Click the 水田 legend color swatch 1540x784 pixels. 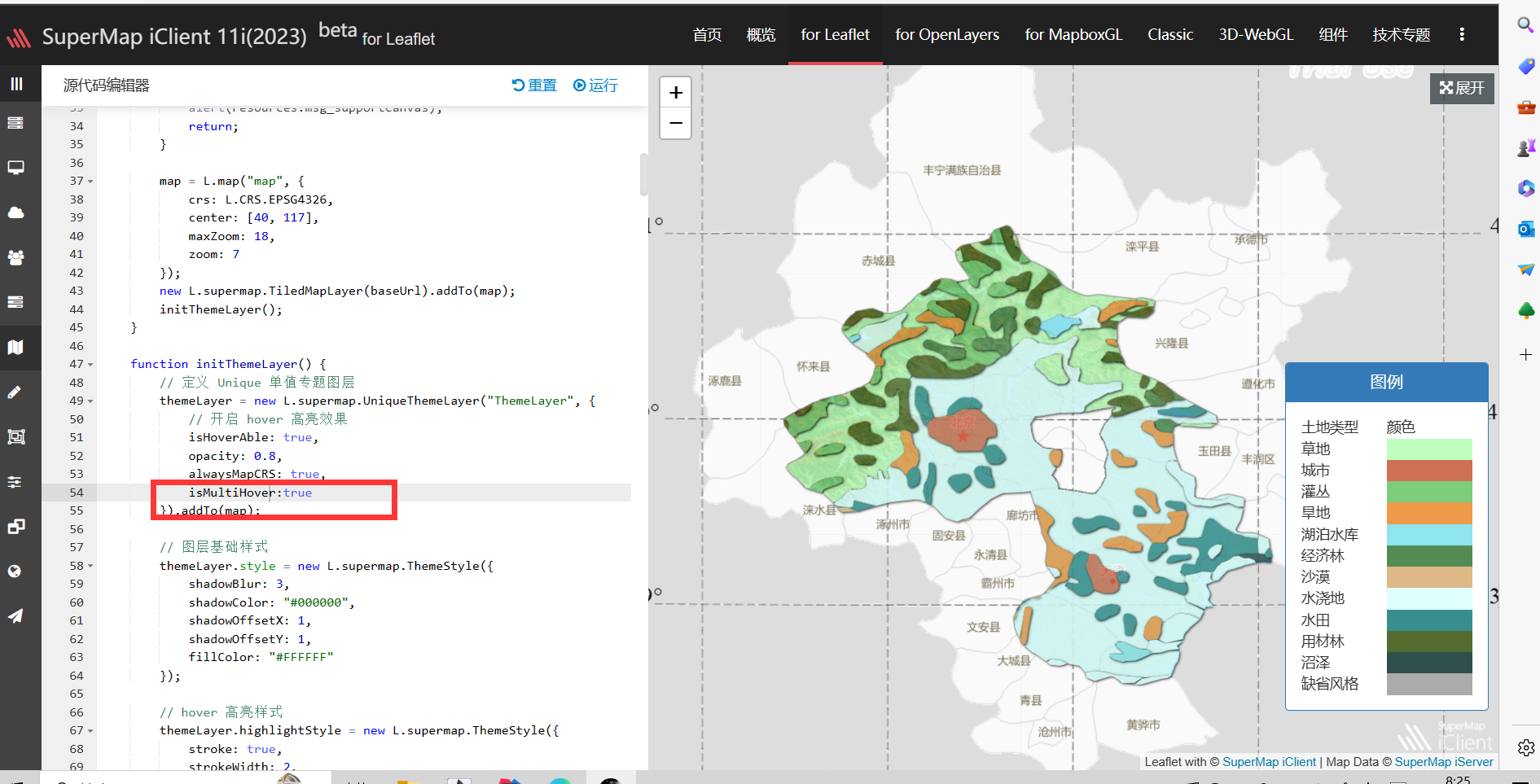tap(1429, 620)
